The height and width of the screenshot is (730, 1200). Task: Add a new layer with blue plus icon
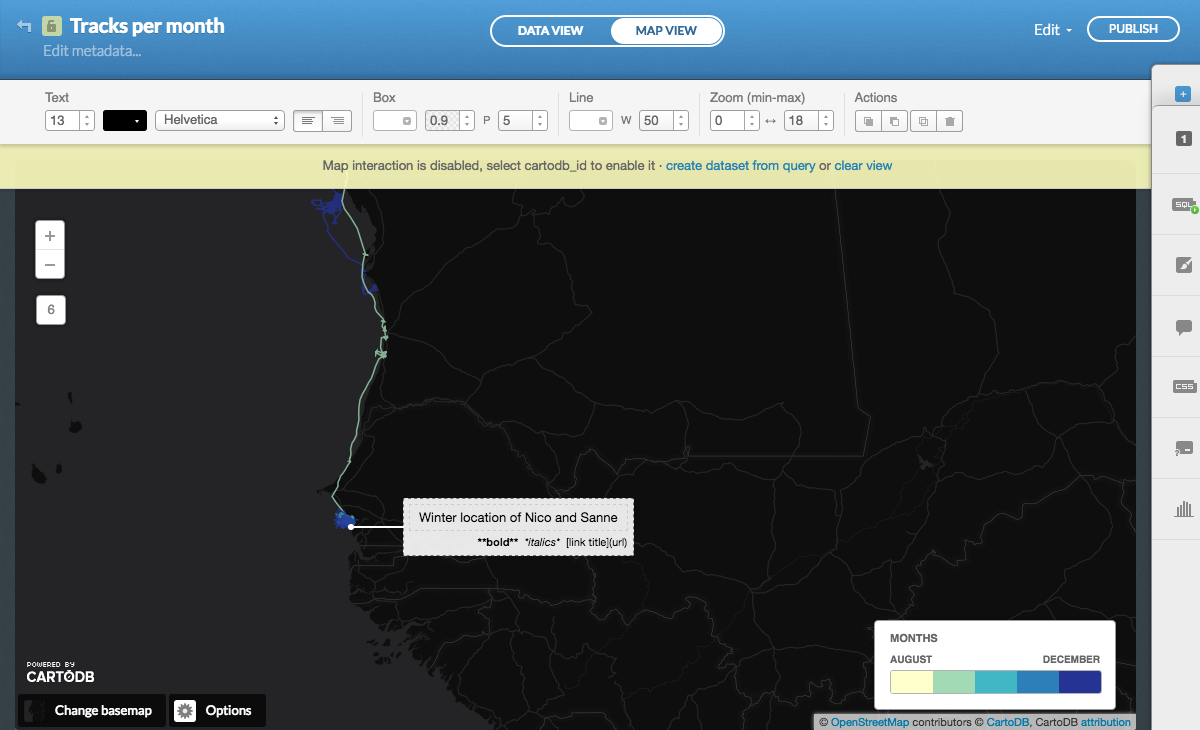click(1183, 95)
